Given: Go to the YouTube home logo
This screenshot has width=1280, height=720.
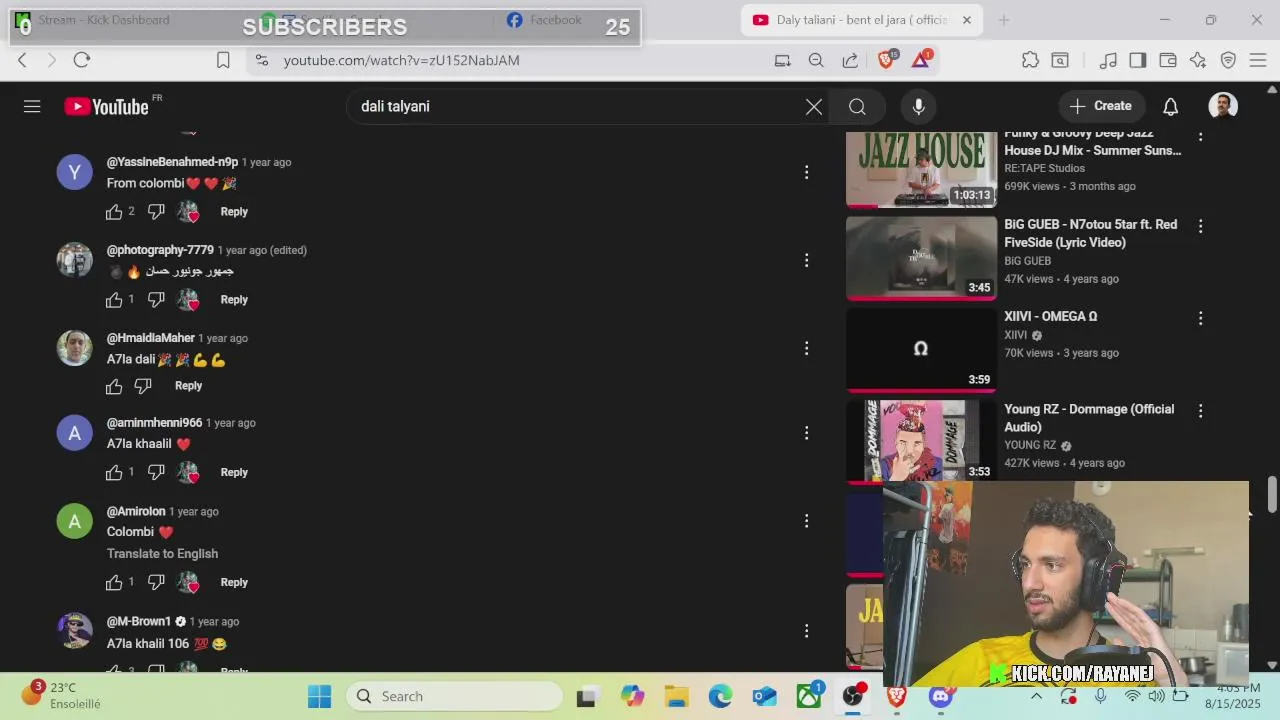Looking at the screenshot, I should [x=106, y=106].
